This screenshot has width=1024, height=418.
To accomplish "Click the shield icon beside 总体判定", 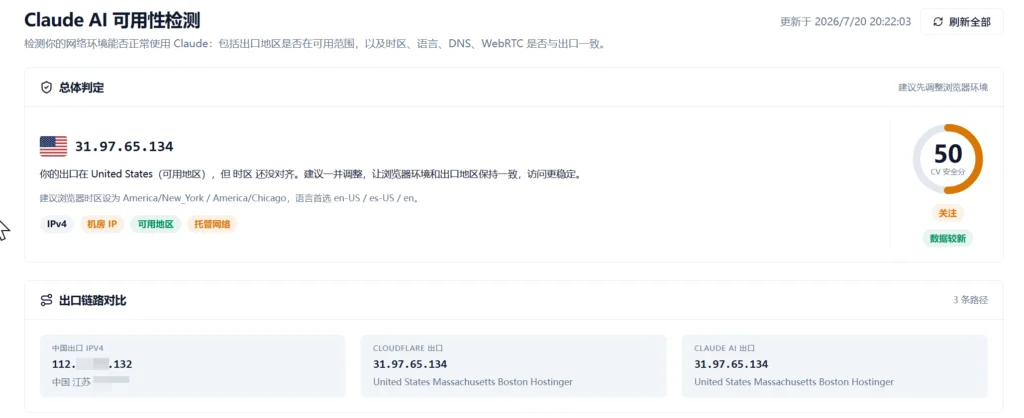I will (46, 88).
